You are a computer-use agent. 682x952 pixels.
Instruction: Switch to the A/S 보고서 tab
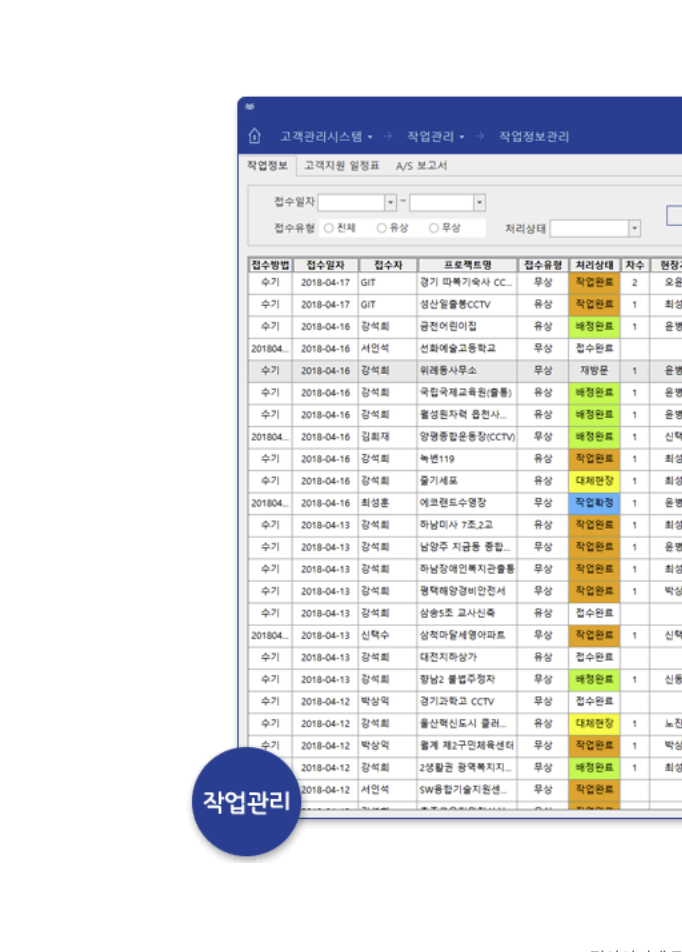tap(421, 165)
